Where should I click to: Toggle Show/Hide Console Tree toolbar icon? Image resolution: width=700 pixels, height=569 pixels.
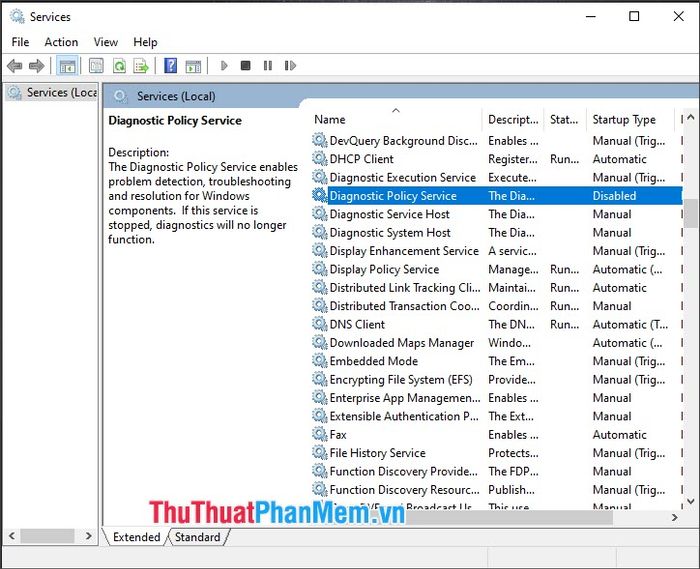tap(67, 66)
